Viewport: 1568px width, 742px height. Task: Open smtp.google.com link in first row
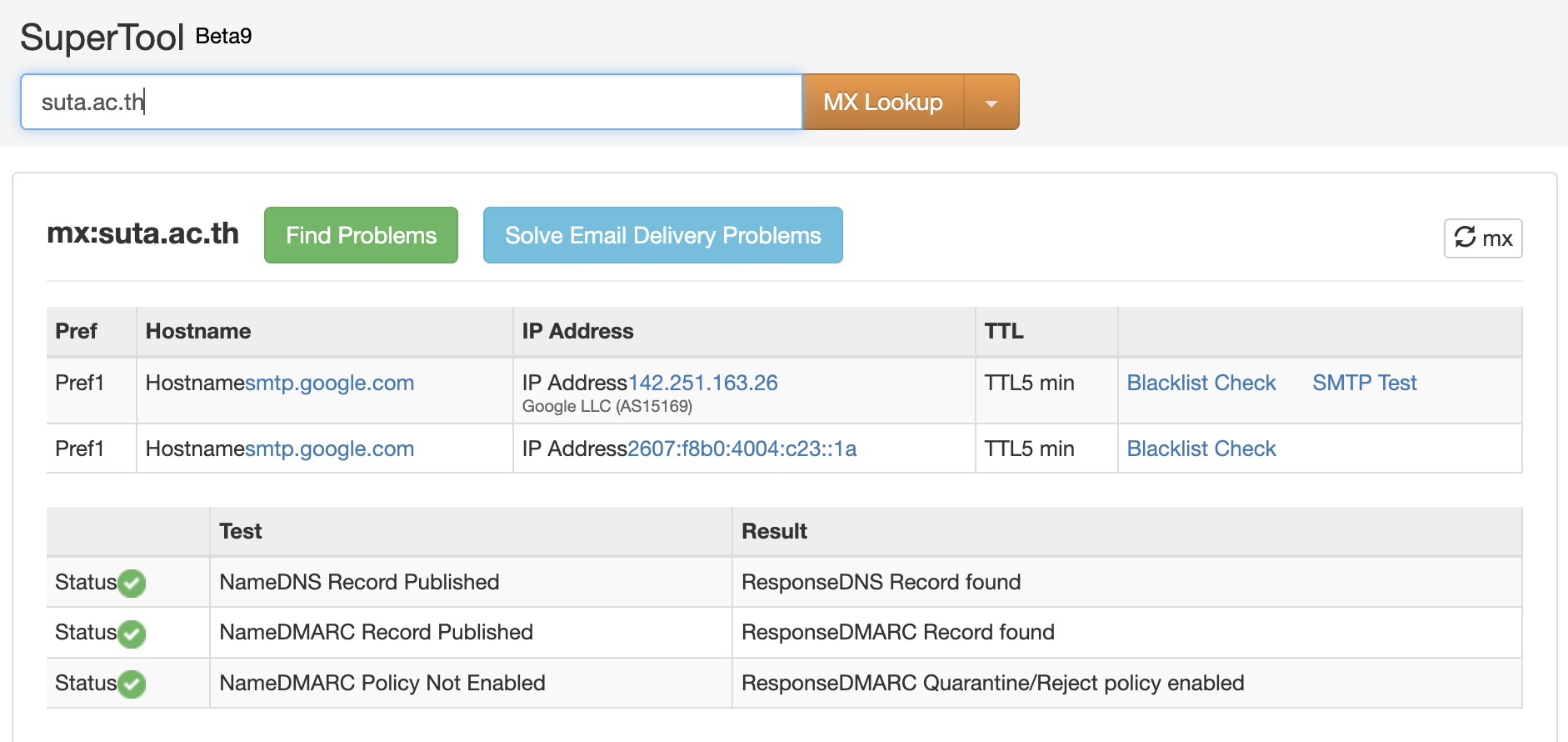(330, 383)
